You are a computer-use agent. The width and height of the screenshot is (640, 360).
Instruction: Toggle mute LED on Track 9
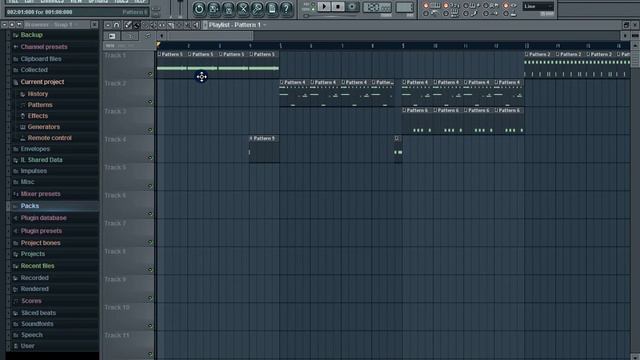tap(150, 298)
